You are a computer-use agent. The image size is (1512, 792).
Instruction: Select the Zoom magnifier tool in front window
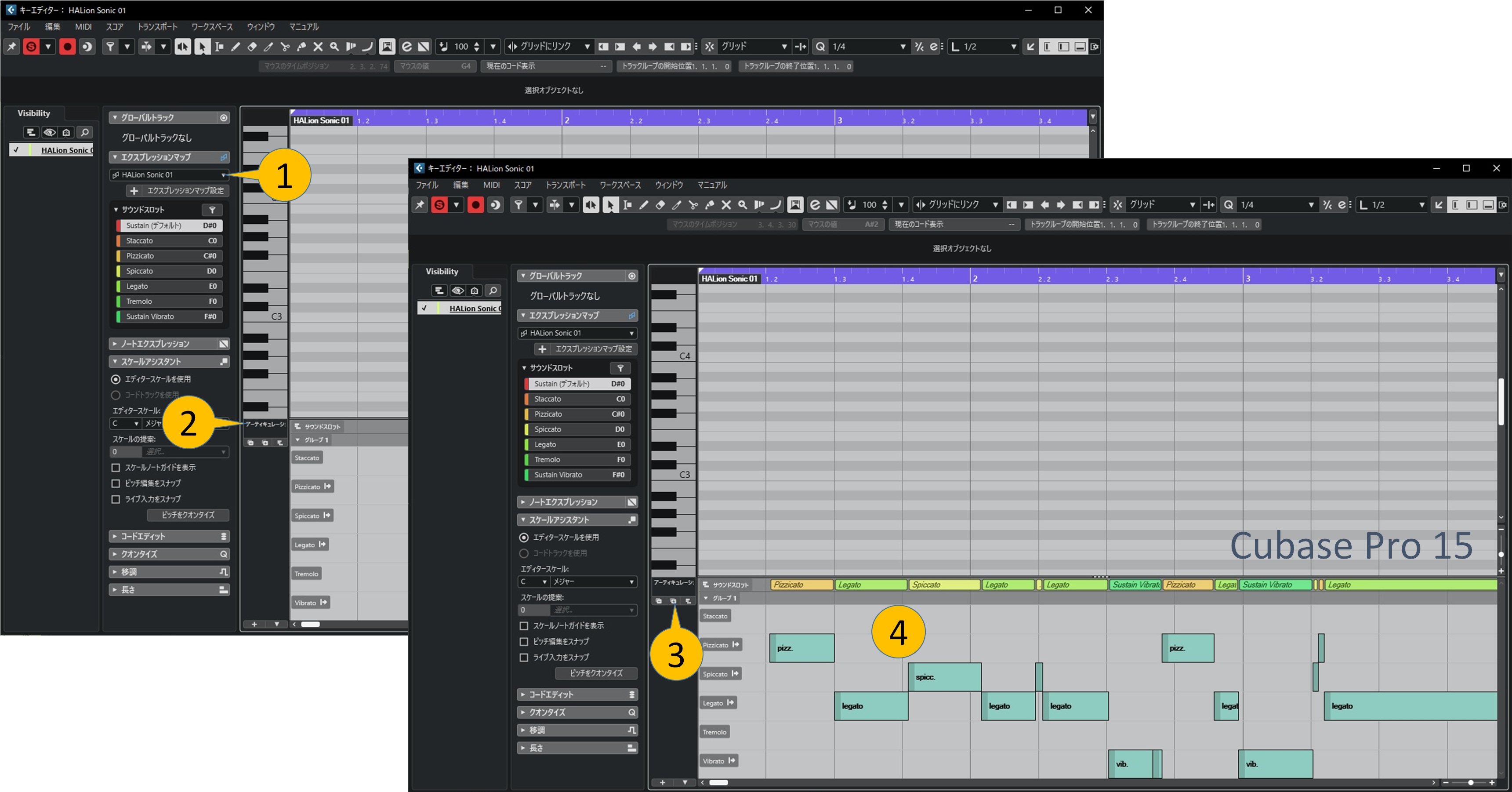pos(743,205)
